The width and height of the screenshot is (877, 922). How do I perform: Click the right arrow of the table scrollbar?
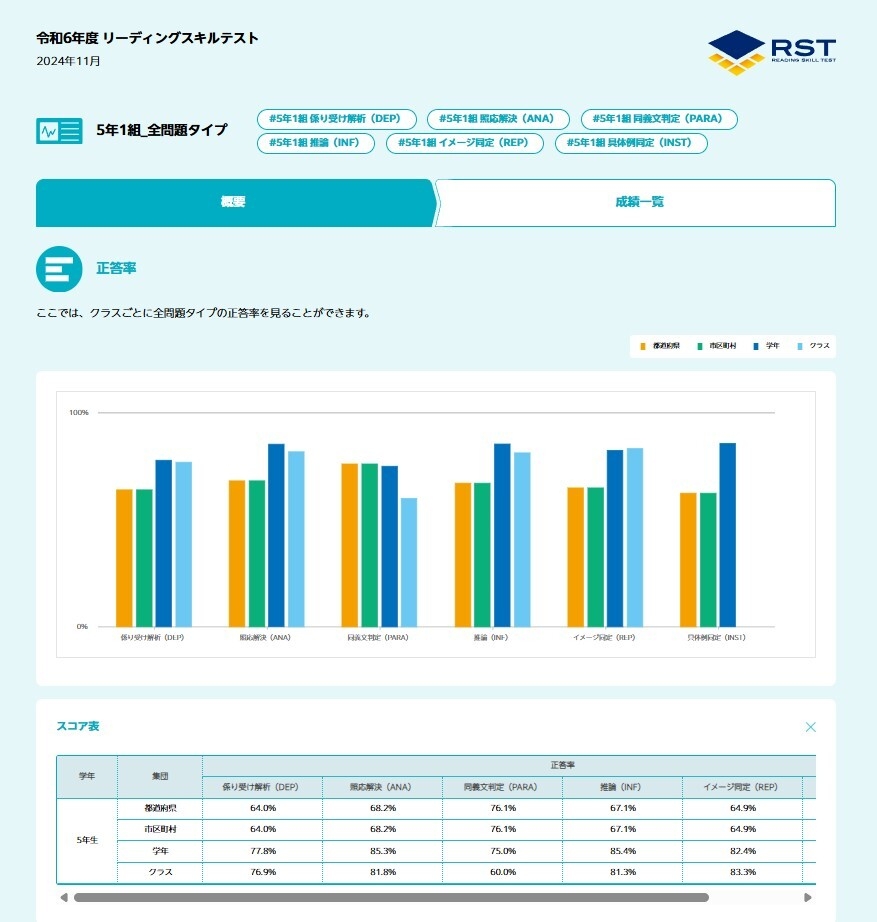(808, 897)
